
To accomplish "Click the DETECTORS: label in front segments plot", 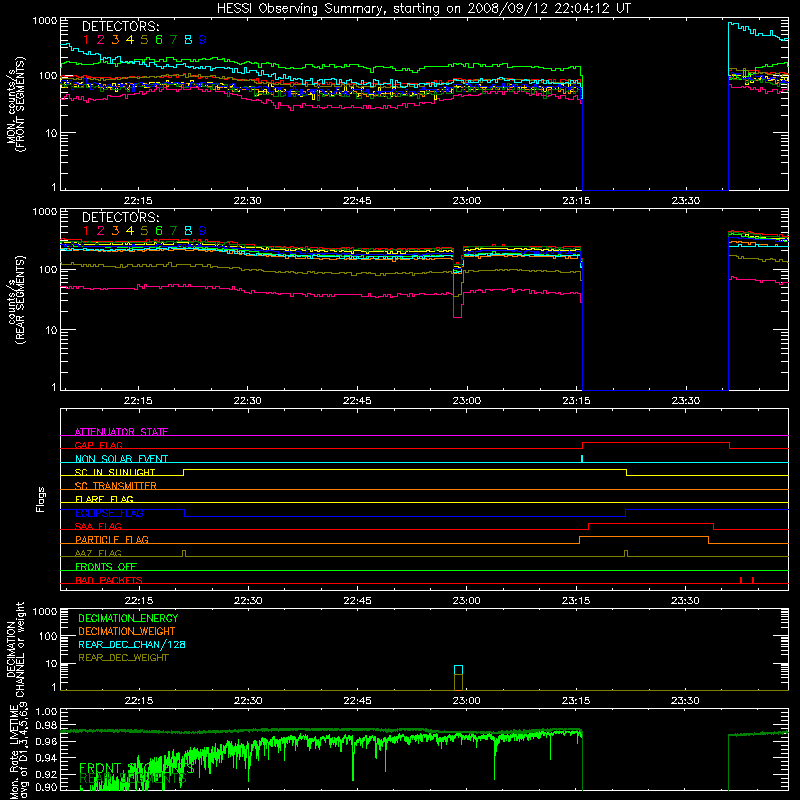I will click(x=120, y=26).
